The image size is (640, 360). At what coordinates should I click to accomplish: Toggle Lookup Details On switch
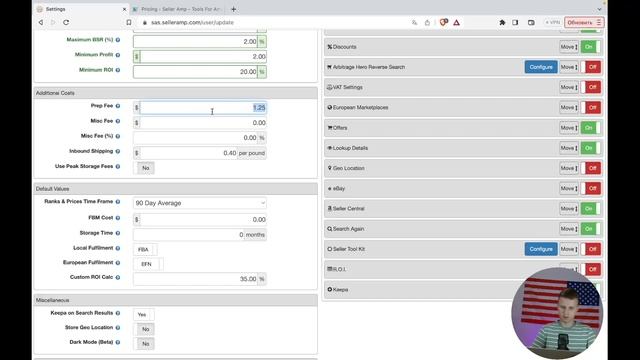pyautogui.click(x=591, y=148)
